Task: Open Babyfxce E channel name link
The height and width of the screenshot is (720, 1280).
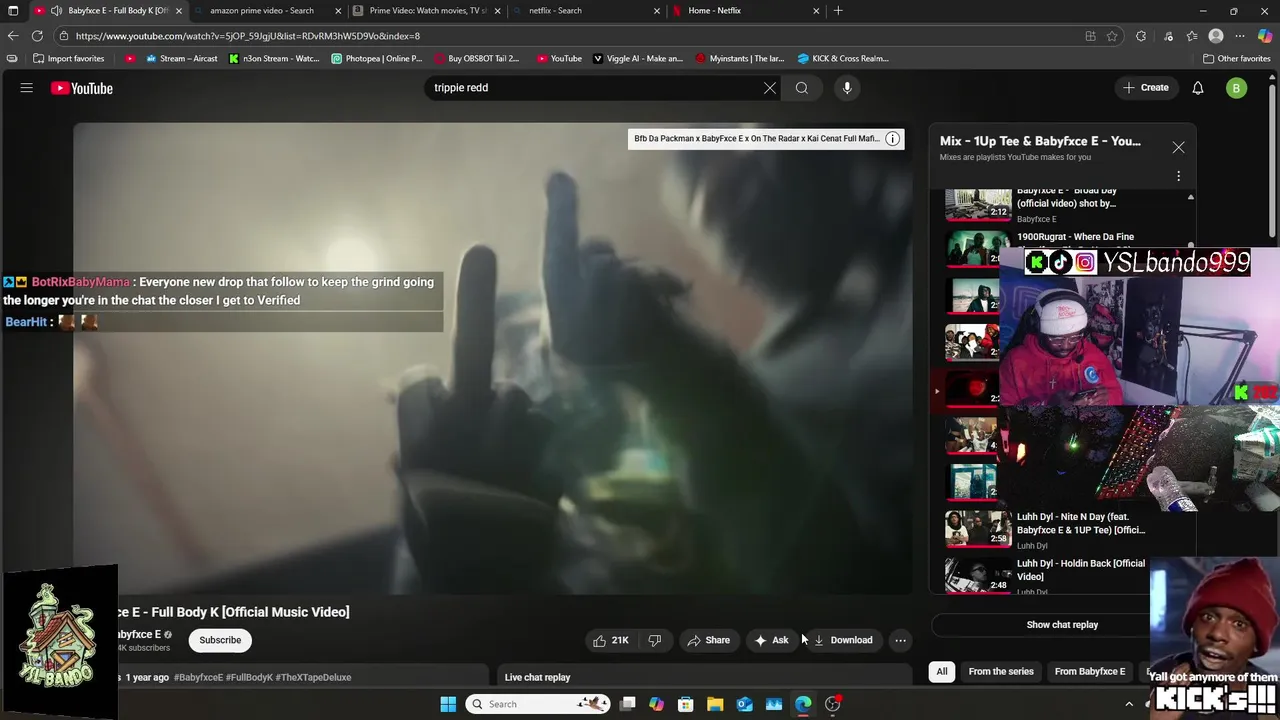Action: (x=139, y=634)
